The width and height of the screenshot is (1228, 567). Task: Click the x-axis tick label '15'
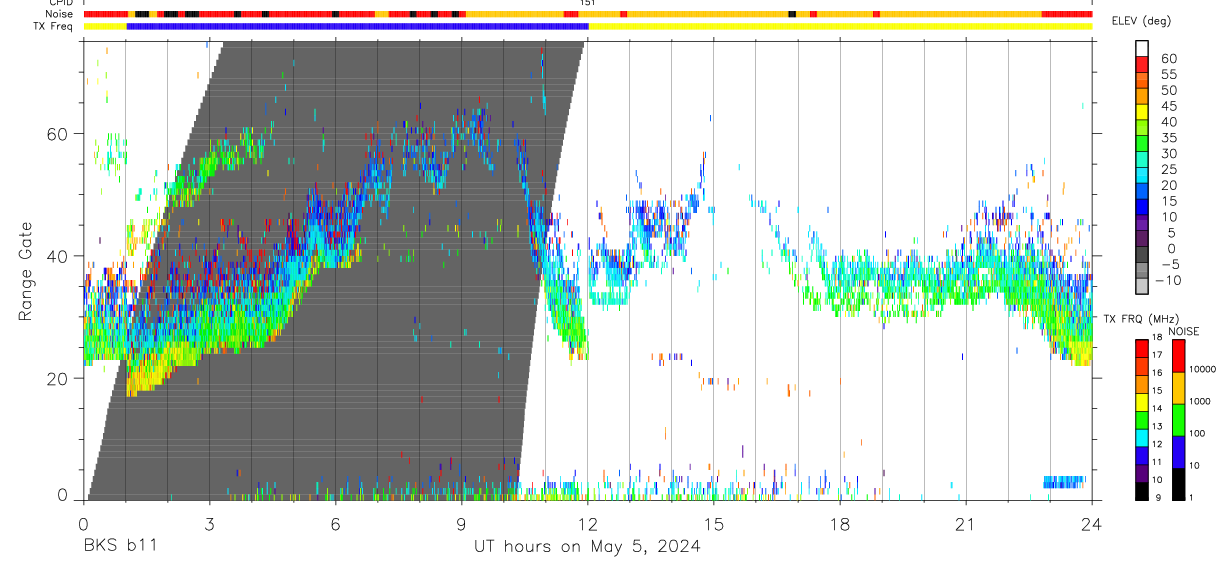(713, 523)
